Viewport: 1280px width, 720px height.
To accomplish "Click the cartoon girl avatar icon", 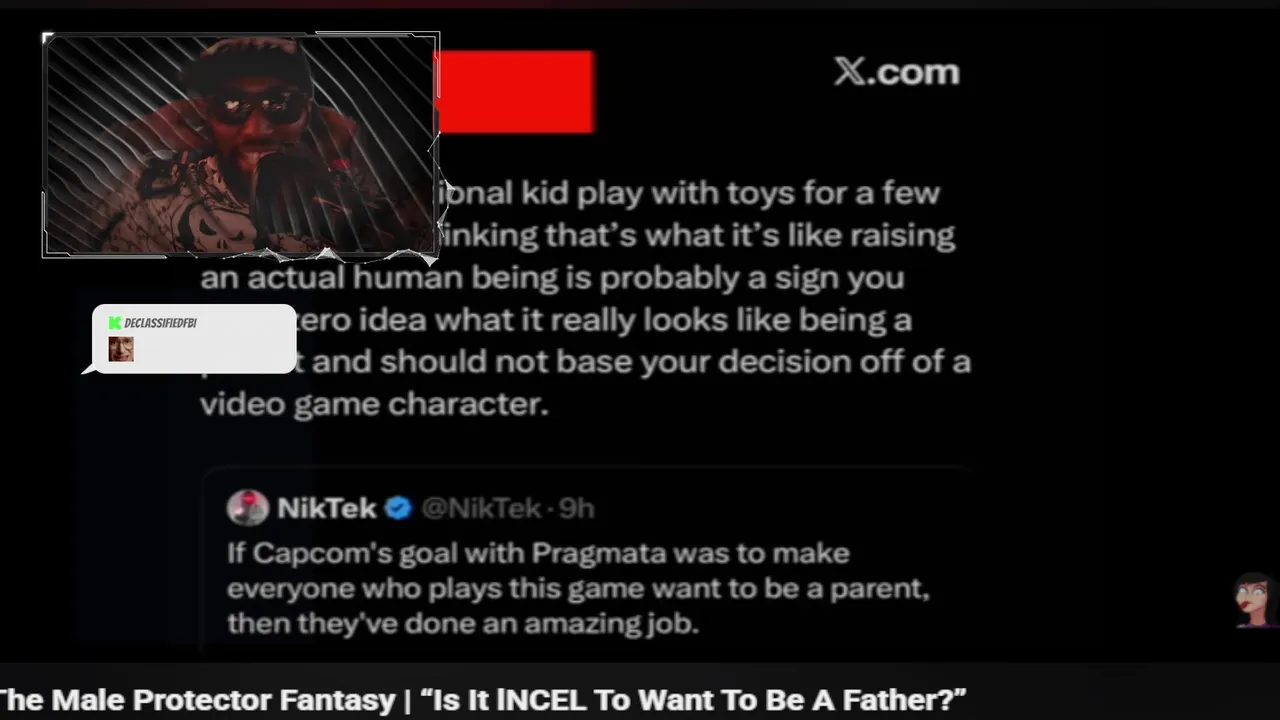I will pyautogui.click(x=1255, y=600).
